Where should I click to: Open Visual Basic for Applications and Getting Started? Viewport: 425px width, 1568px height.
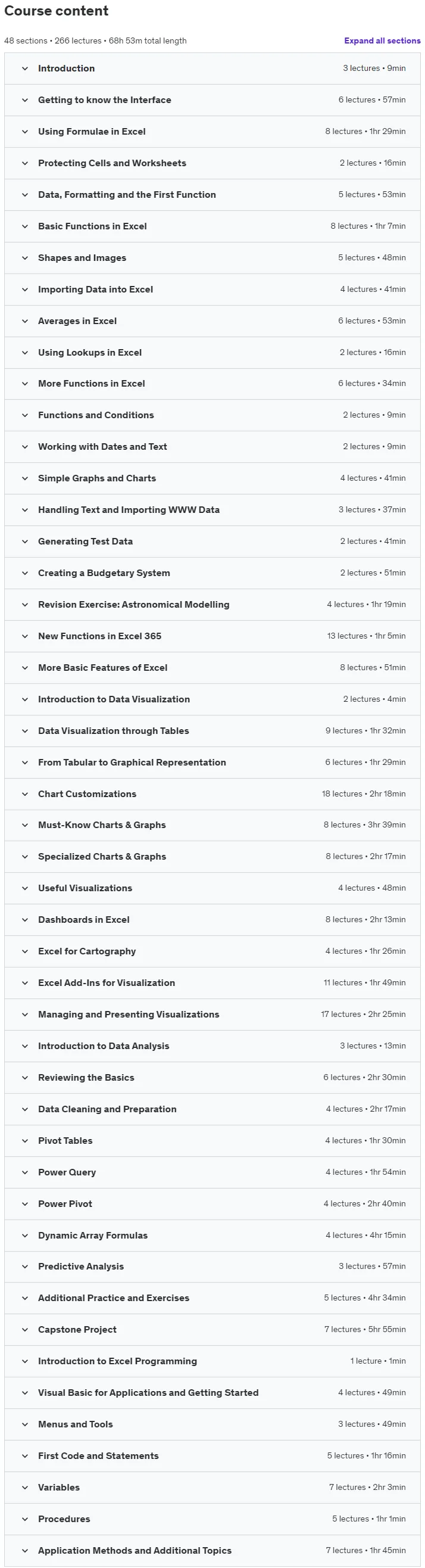[212, 1393]
